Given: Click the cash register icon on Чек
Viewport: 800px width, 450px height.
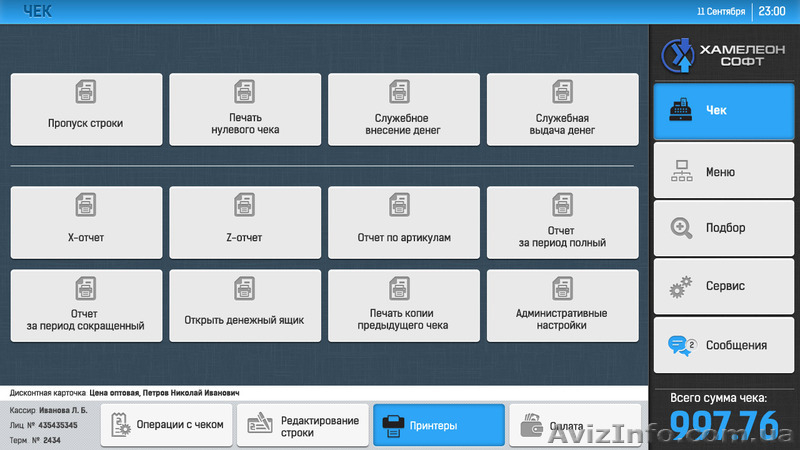Looking at the screenshot, I should tap(681, 111).
